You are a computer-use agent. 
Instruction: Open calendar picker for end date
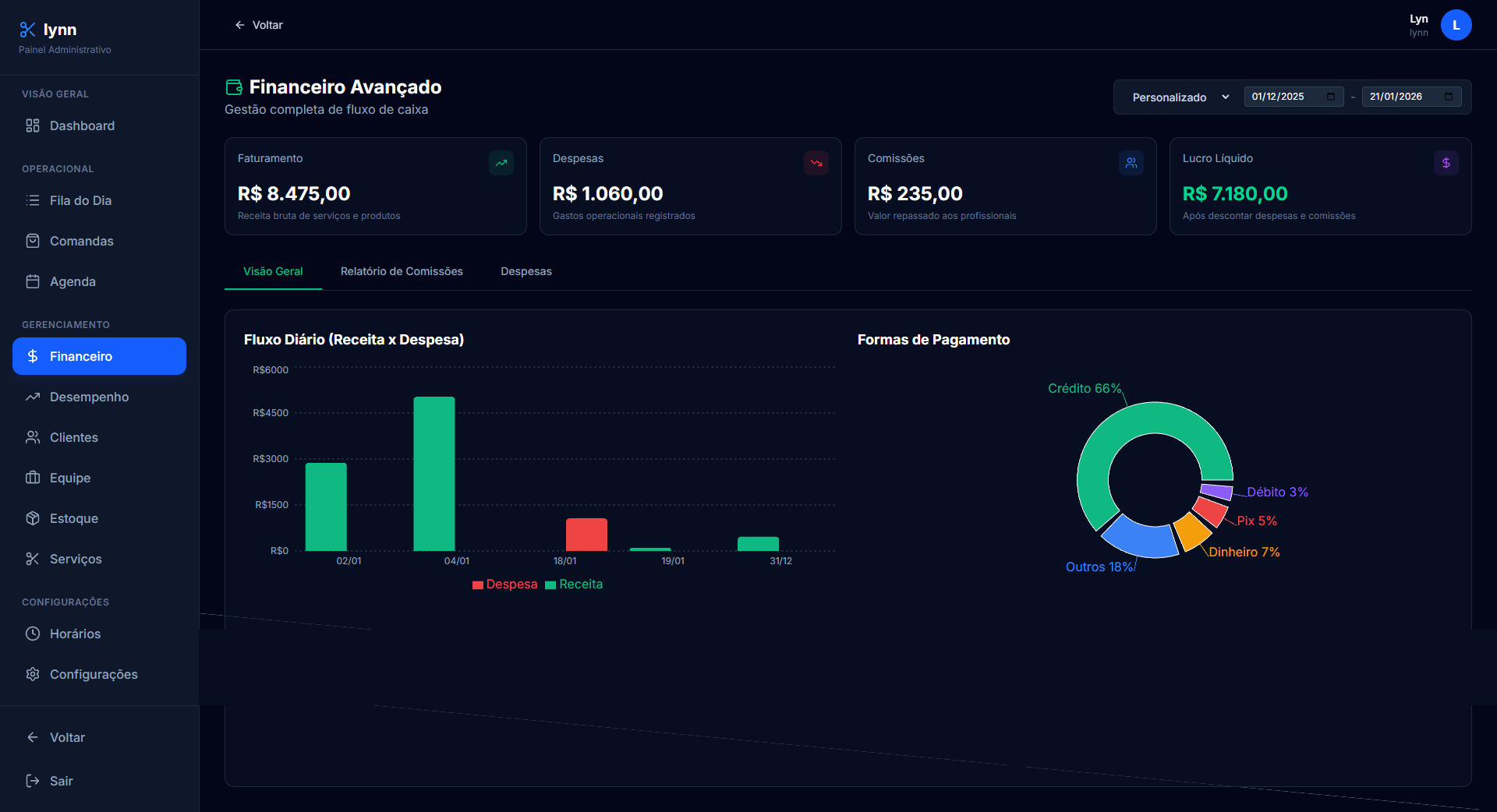[x=1449, y=97]
